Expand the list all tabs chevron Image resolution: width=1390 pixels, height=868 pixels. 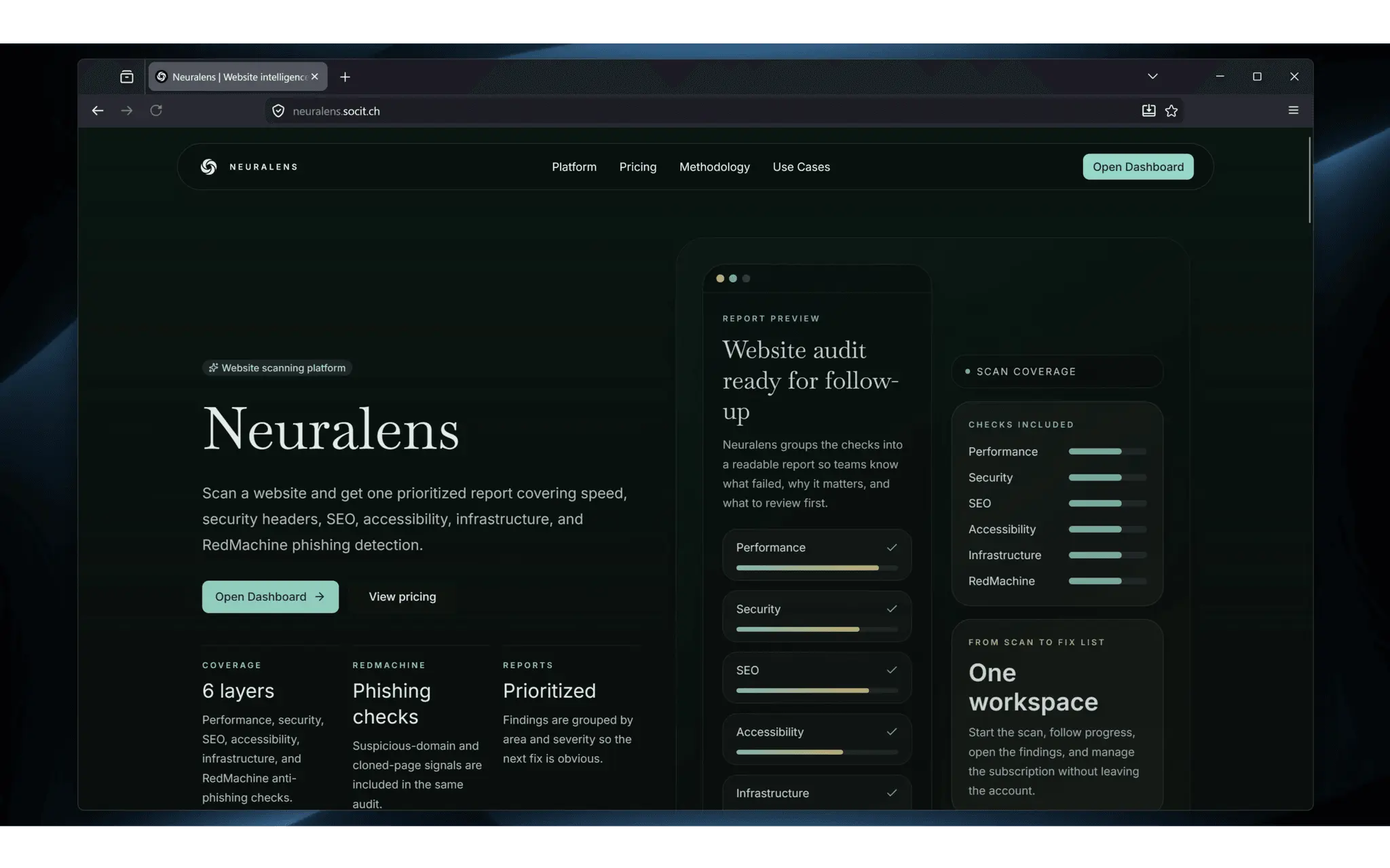pyautogui.click(x=1152, y=77)
